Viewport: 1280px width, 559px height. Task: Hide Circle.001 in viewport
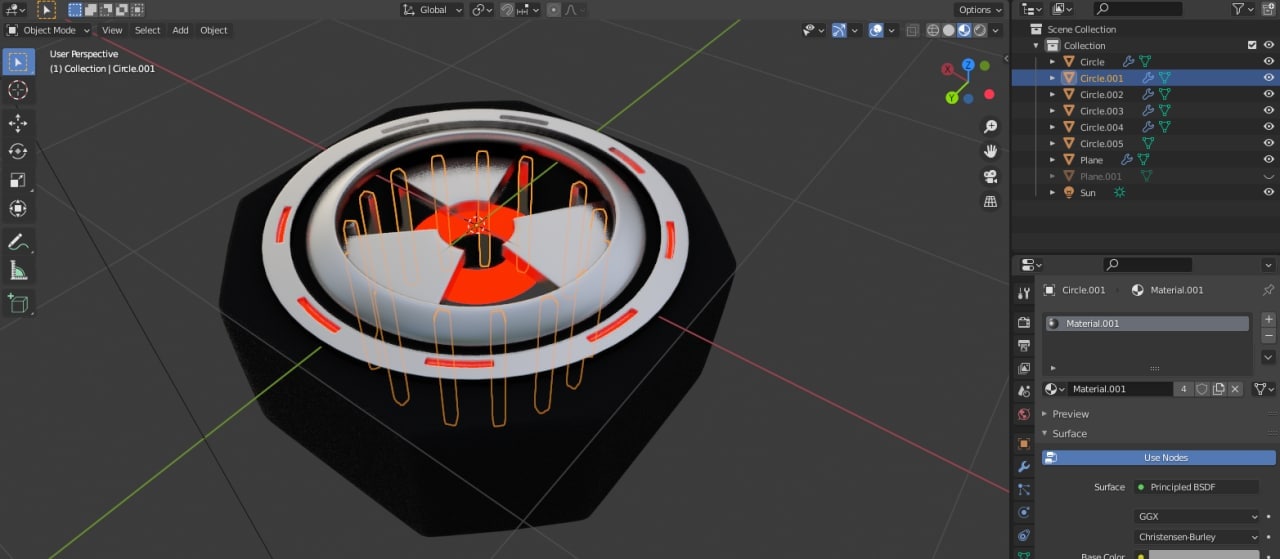click(x=1268, y=78)
